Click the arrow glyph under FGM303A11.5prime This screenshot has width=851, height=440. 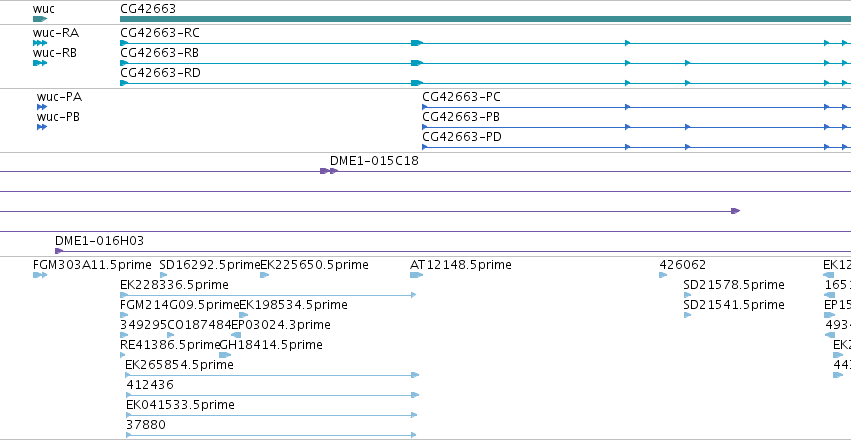[40, 275]
